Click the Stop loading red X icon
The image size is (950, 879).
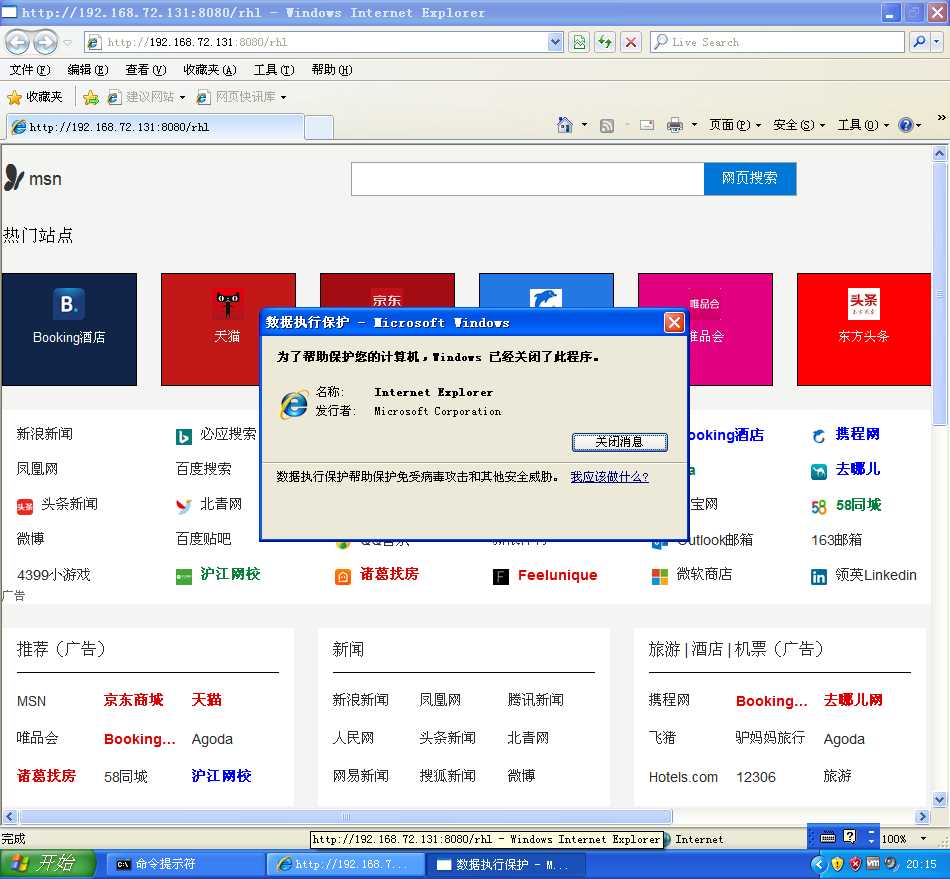631,42
